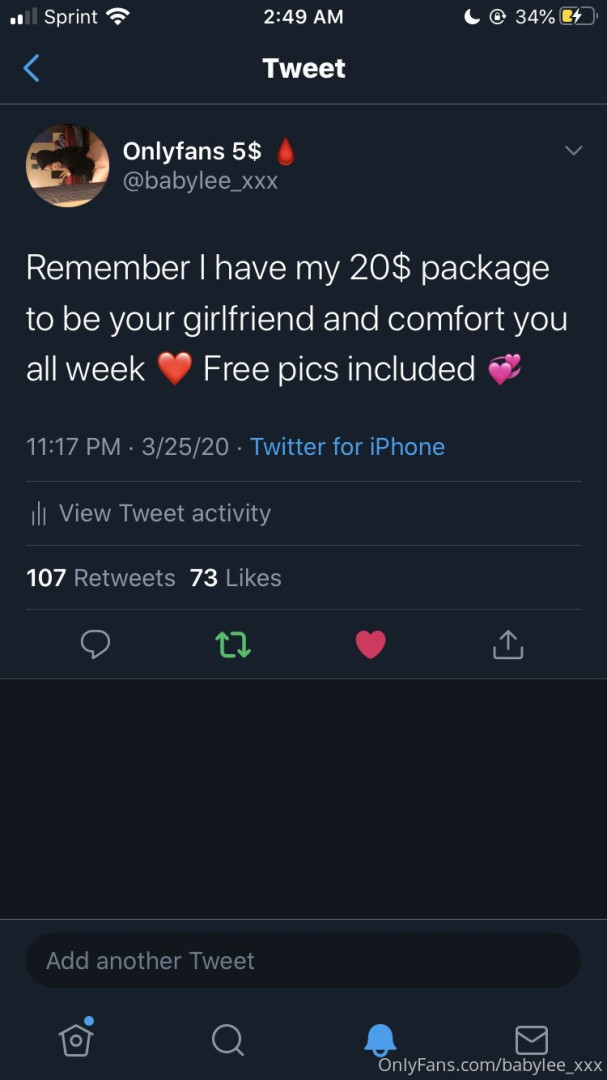Open the reply speech bubble icon
This screenshot has height=1080, width=607.
pyautogui.click(x=95, y=645)
